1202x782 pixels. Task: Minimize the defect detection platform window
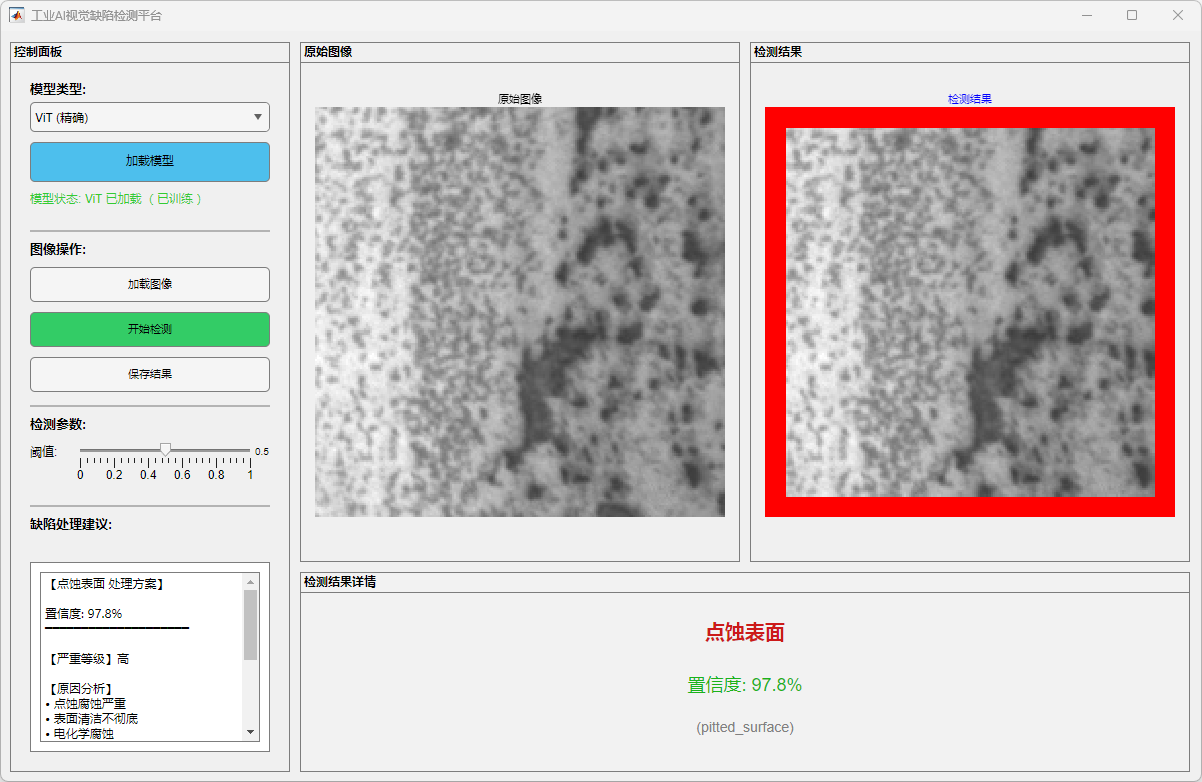click(1086, 16)
